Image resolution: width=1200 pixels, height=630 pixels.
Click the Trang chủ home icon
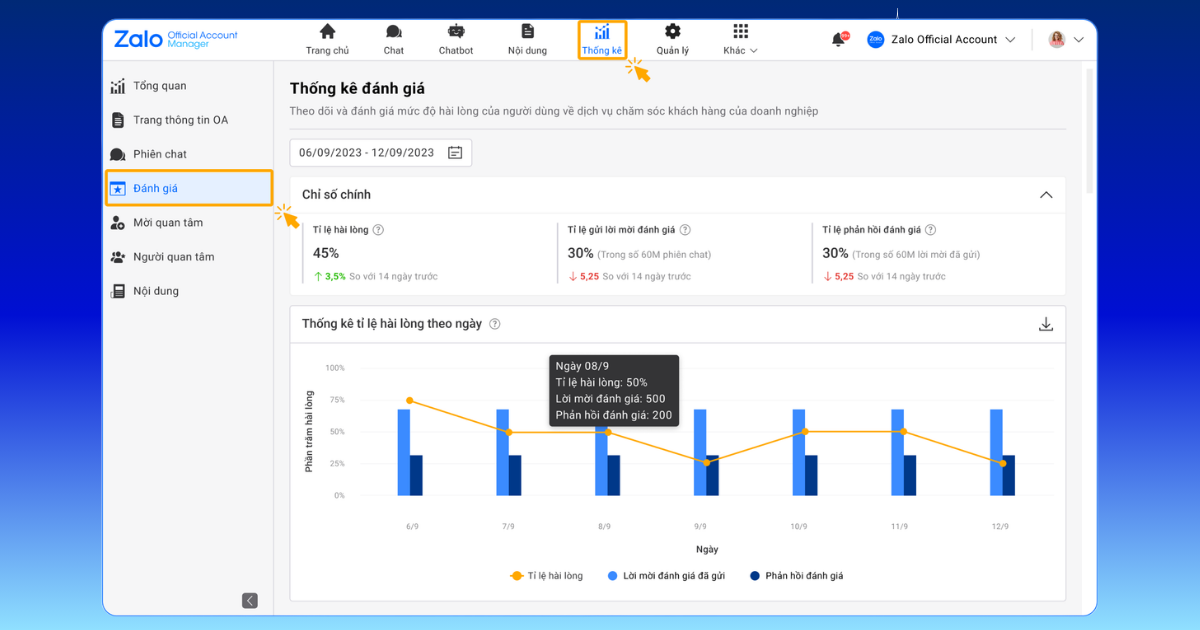click(327, 32)
